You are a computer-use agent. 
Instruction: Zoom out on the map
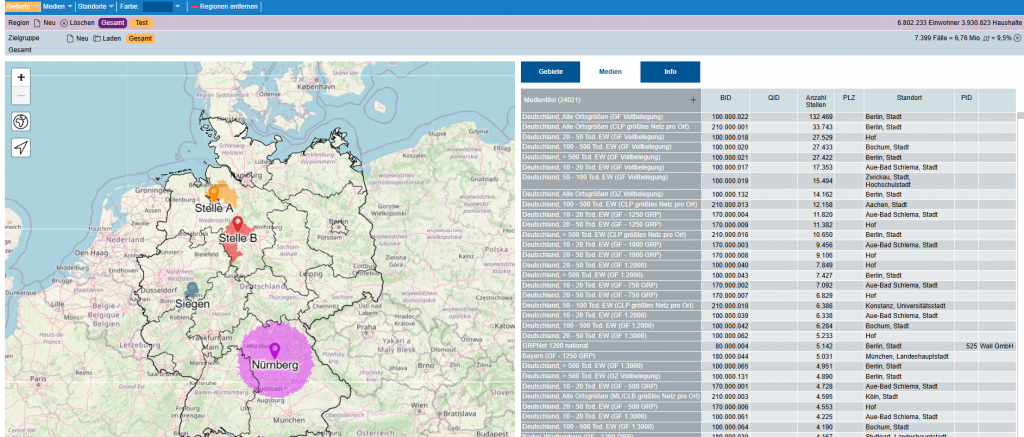coord(22,95)
